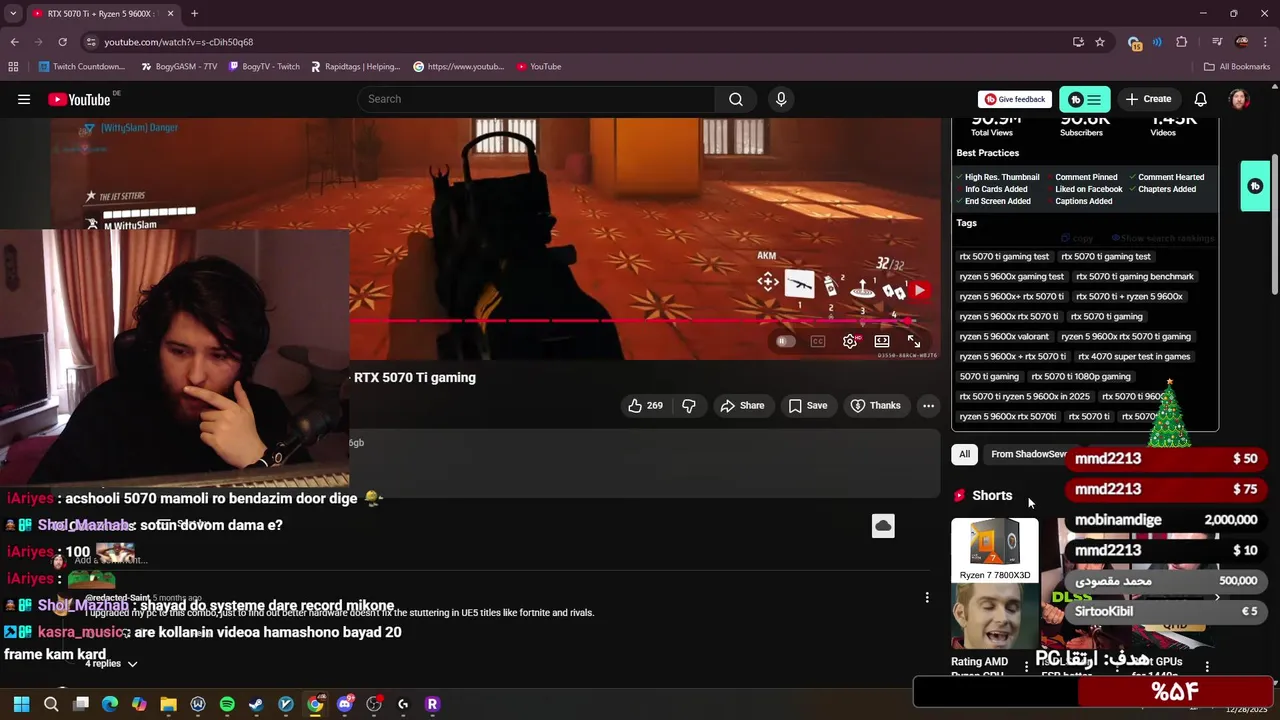The width and height of the screenshot is (1280, 720).
Task: Open options for Rating AMD short
Action: pos(1026,666)
